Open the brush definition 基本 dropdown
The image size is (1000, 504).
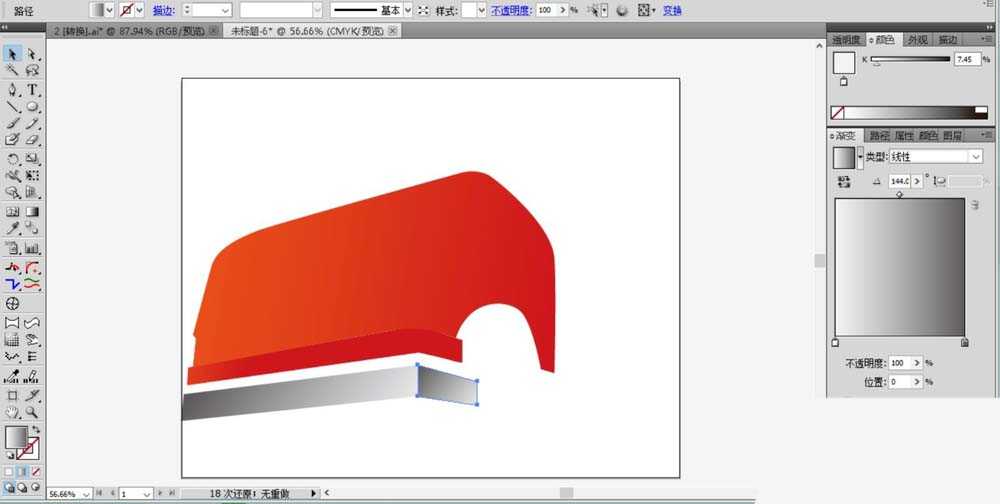coord(407,10)
